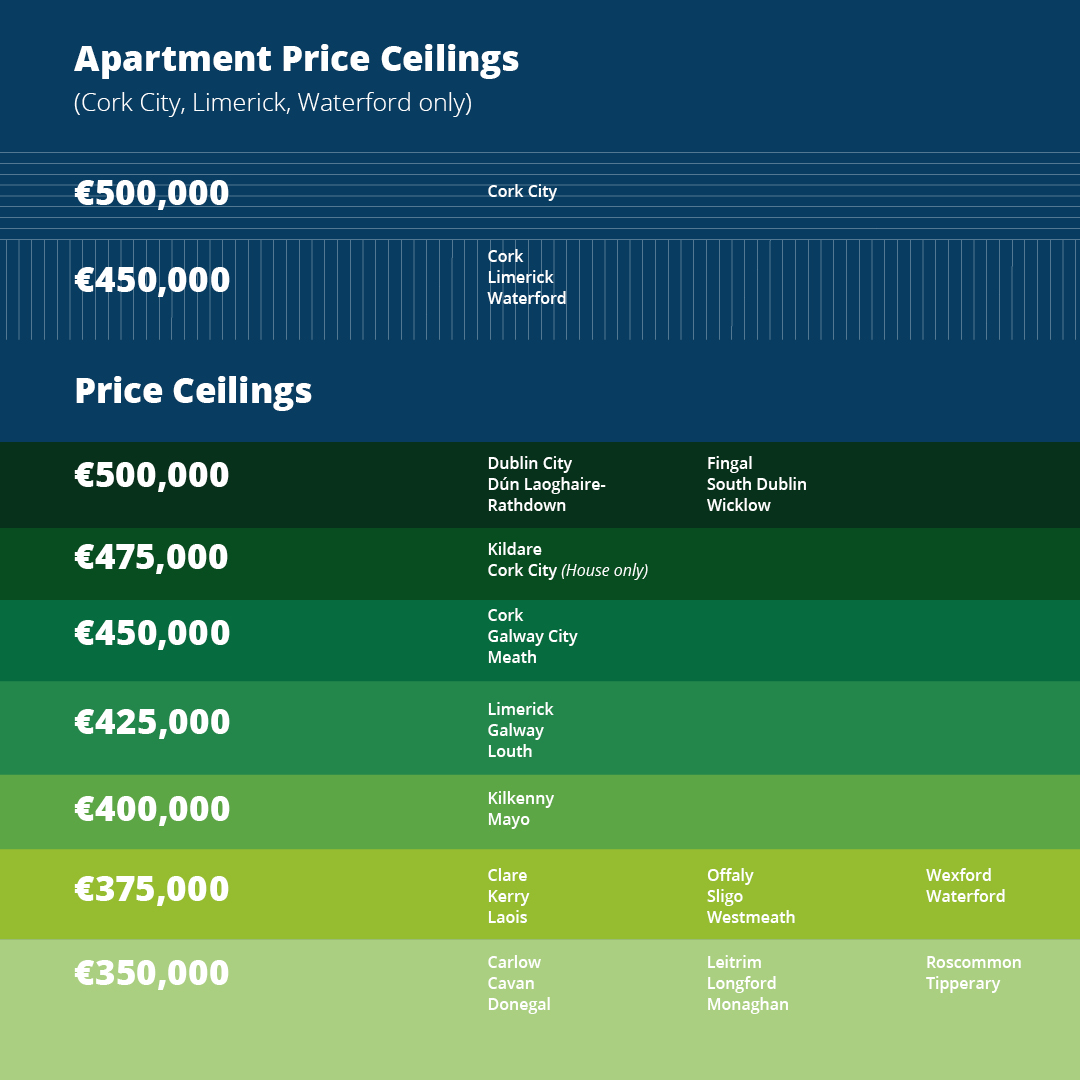
Task: Click "Kildare" in the €475,000 row
Action: coord(514,549)
